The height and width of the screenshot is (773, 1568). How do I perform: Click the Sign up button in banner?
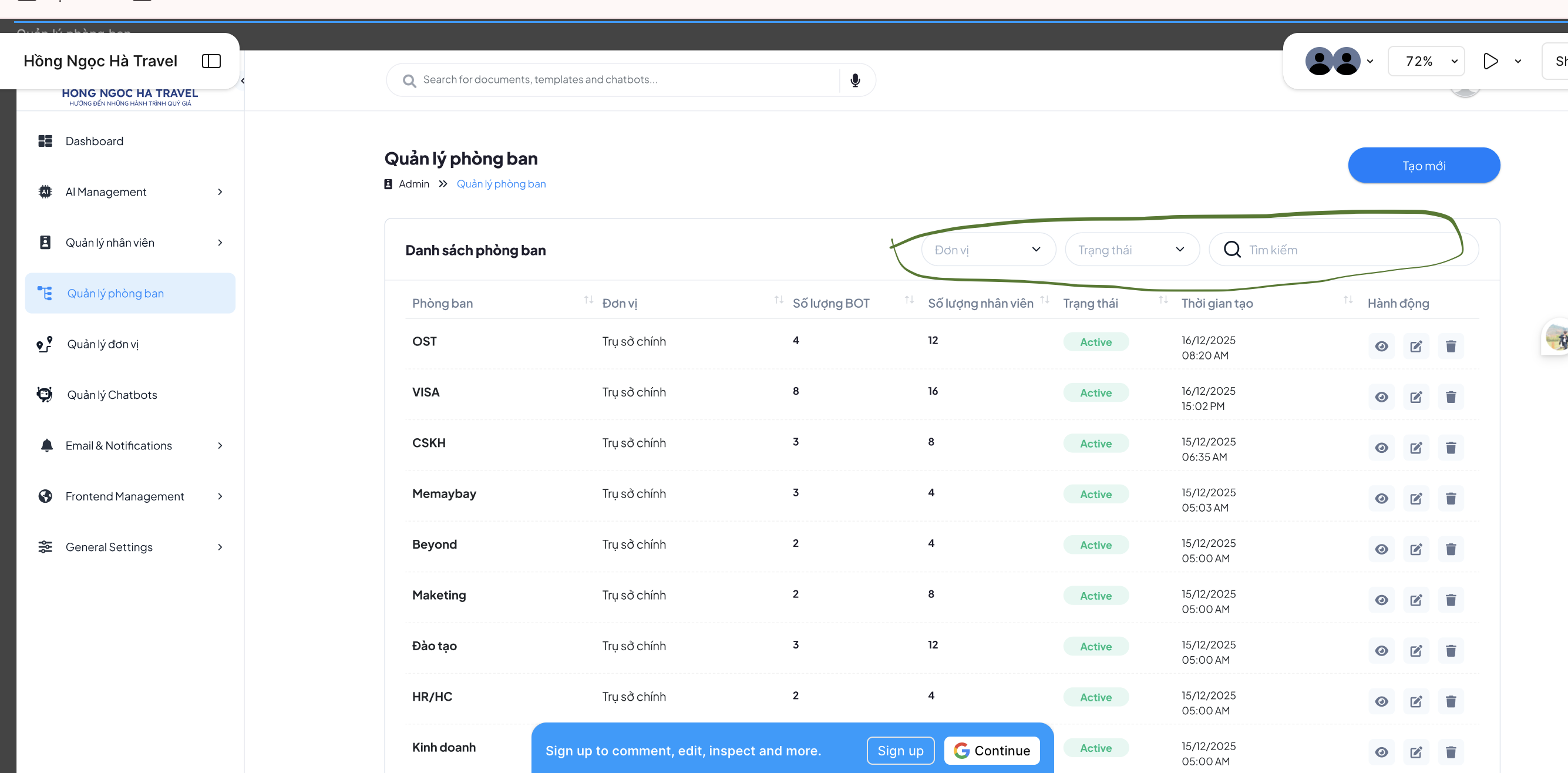[x=900, y=751]
